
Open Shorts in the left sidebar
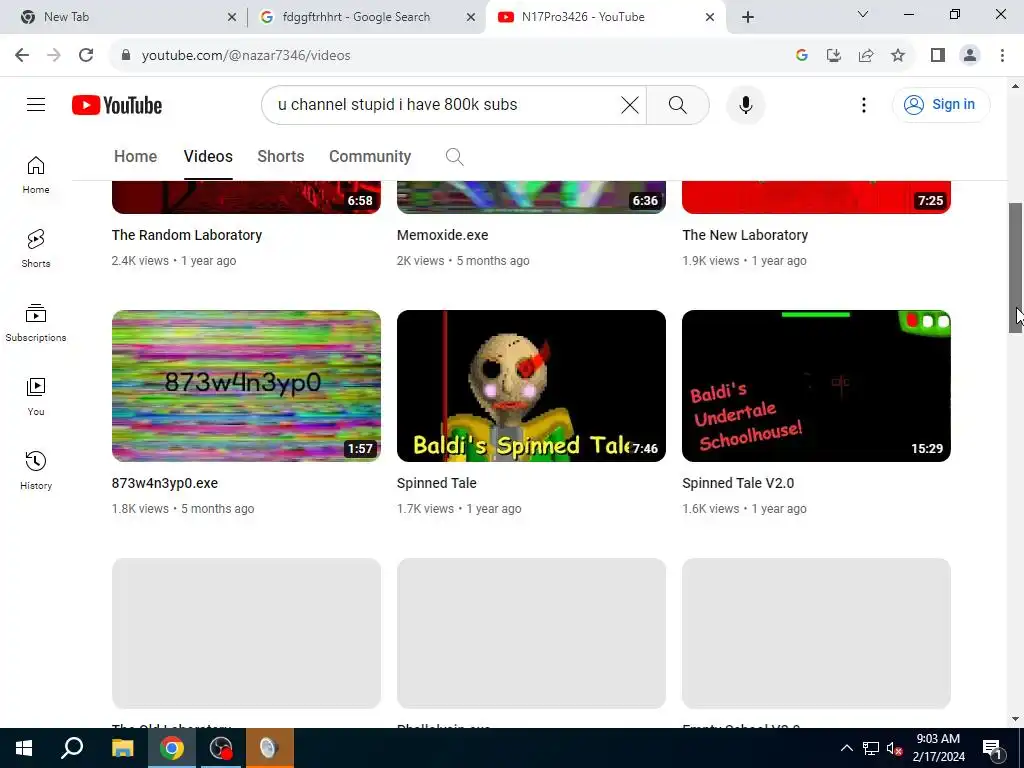point(36,249)
